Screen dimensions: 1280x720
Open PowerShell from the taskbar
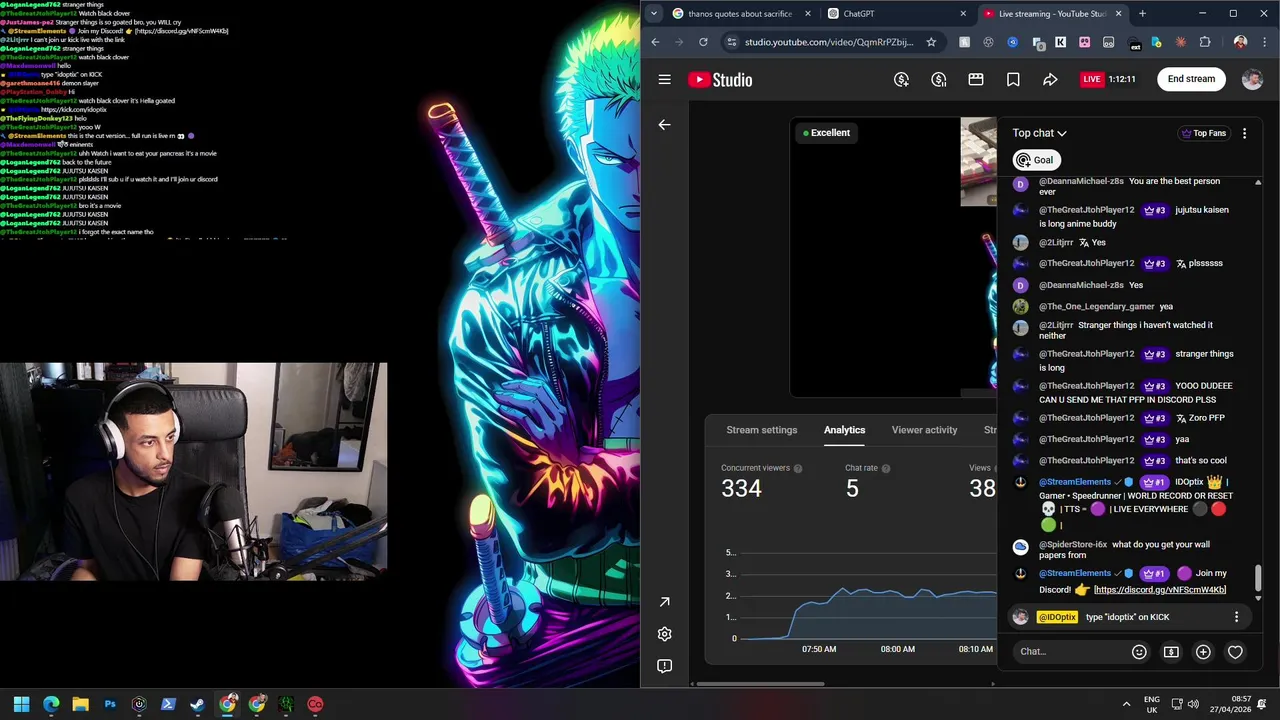coord(168,704)
